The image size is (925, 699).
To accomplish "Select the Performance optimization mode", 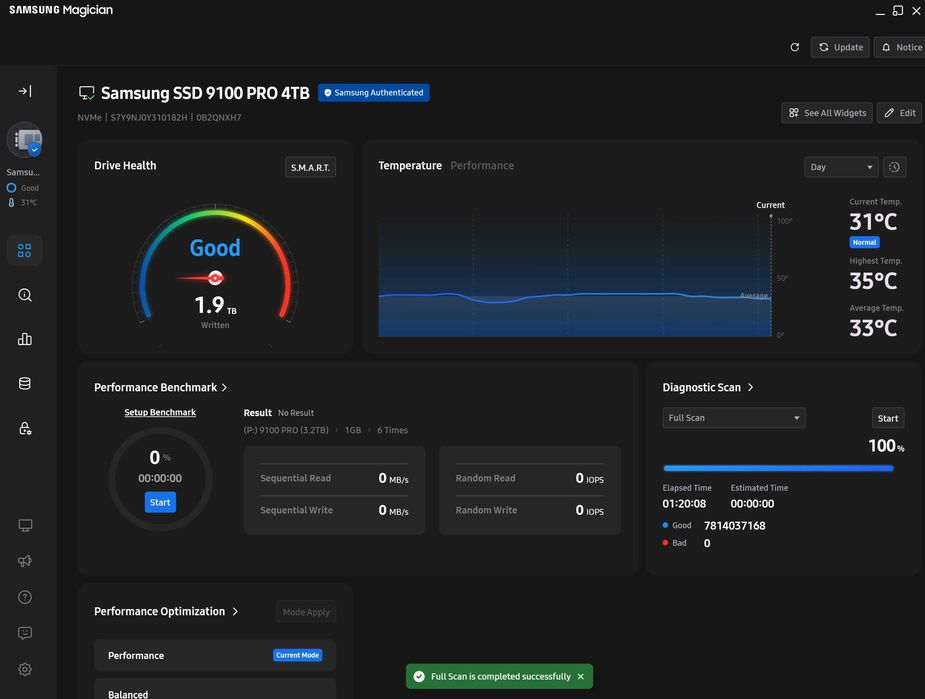I will [215, 655].
